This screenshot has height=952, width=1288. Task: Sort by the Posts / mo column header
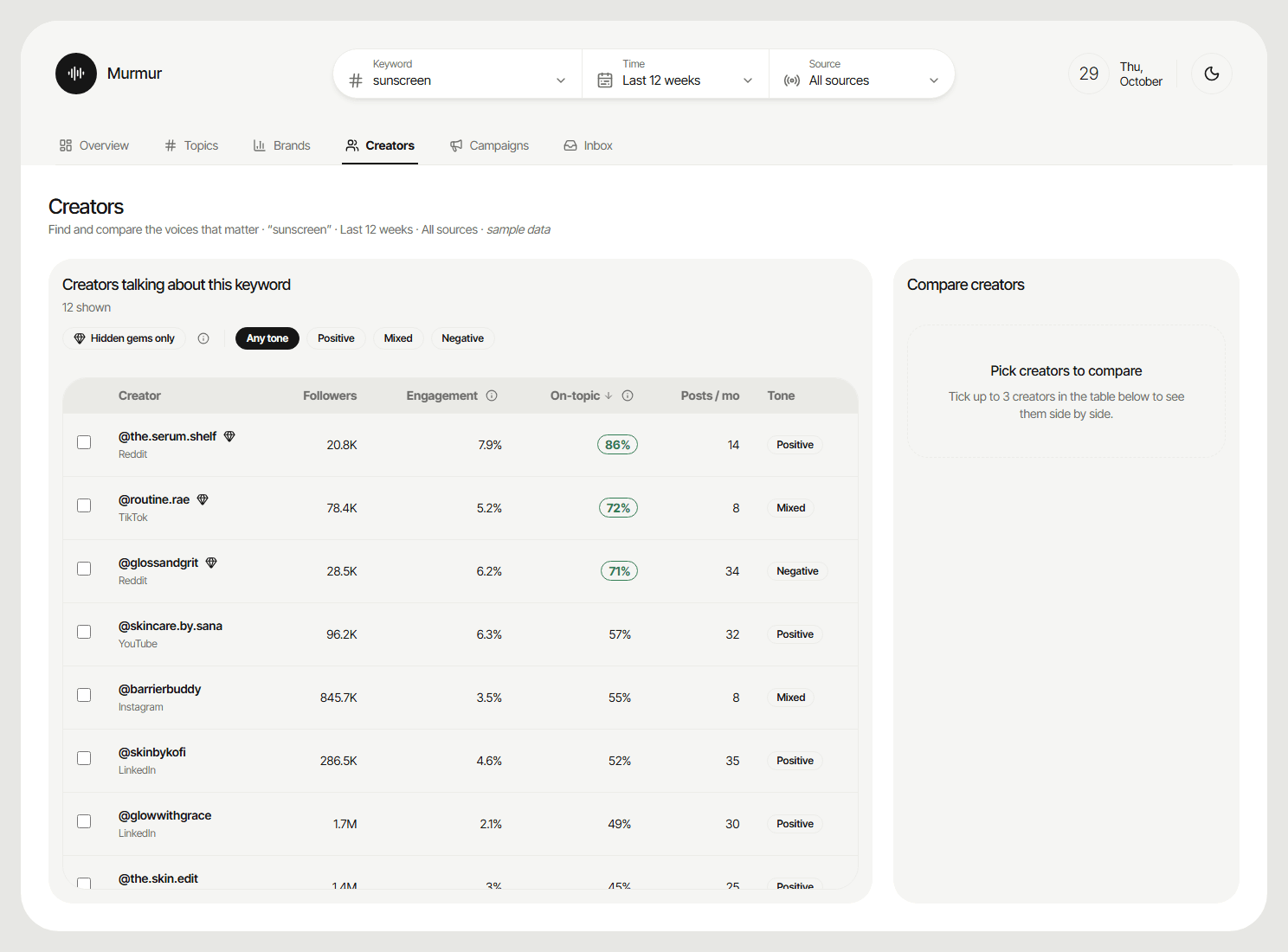[710, 396]
